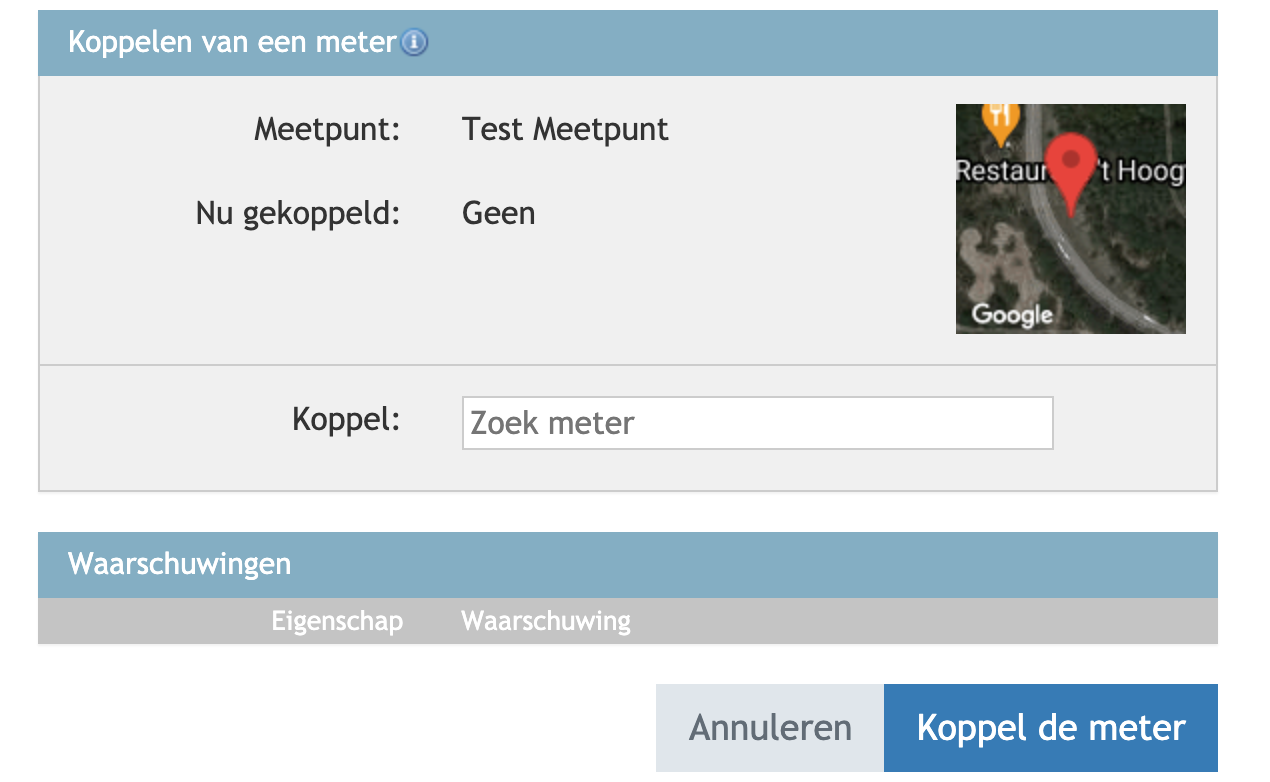Click the Zoek meter search field
This screenshot has height=782, width=1270.
pos(757,422)
